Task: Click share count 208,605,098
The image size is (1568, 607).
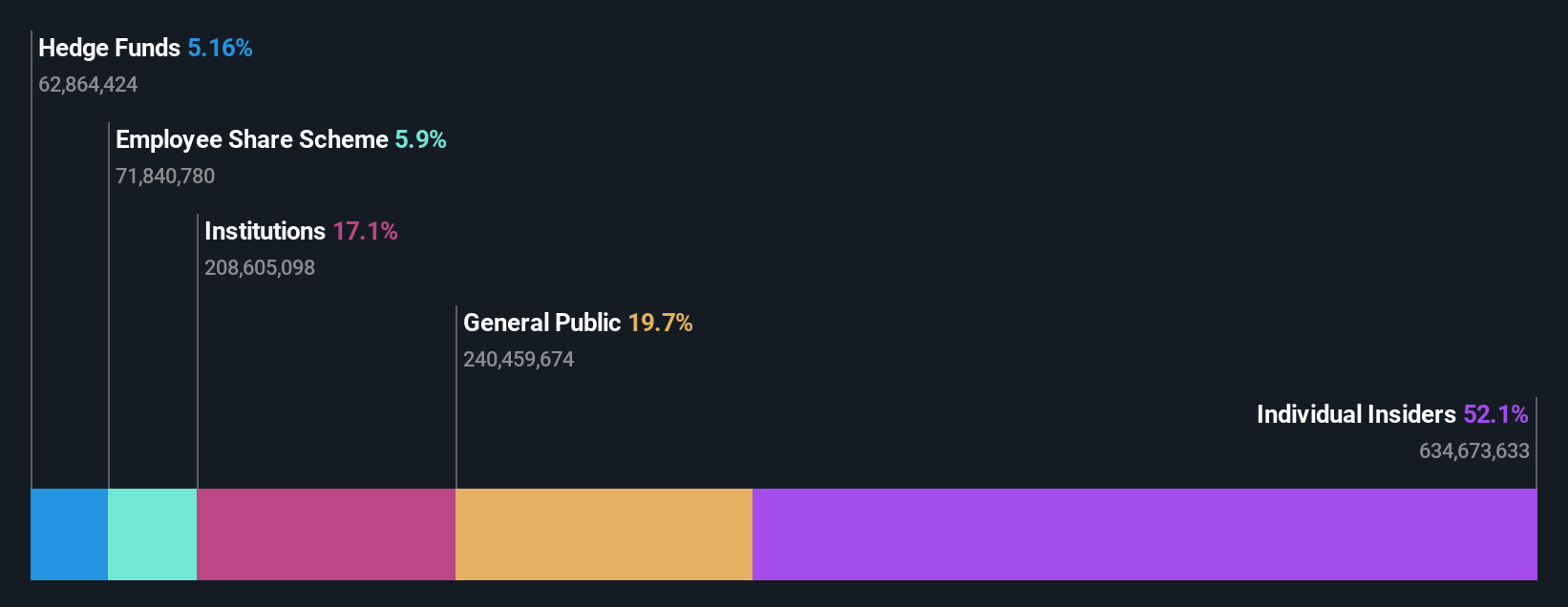Action: 260,268
